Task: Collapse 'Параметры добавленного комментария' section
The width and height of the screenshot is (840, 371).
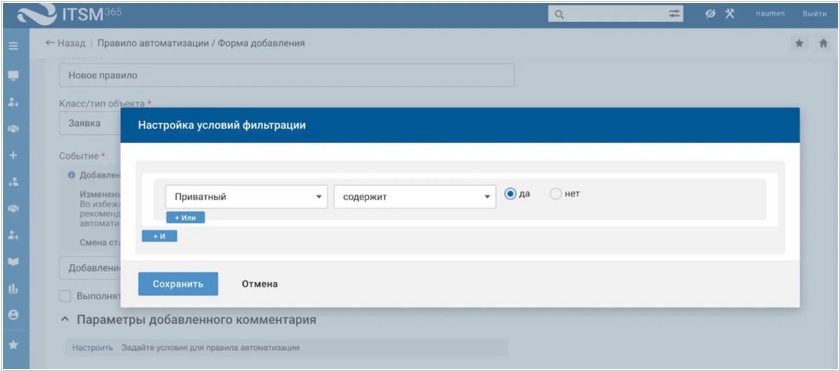Action: tap(65, 320)
